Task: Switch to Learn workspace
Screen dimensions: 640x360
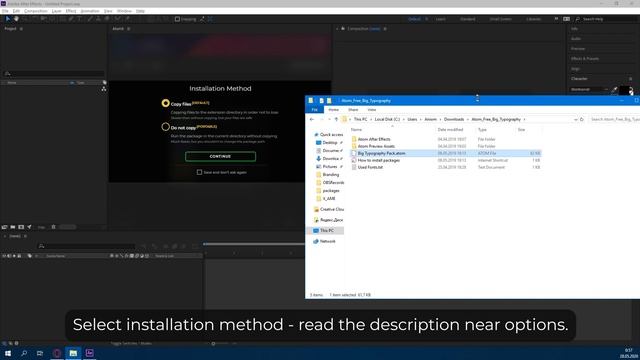Action: point(440,19)
